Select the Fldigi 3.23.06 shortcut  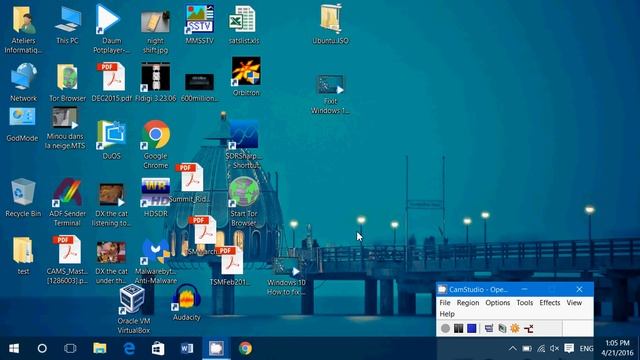pyautogui.click(x=156, y=82)
